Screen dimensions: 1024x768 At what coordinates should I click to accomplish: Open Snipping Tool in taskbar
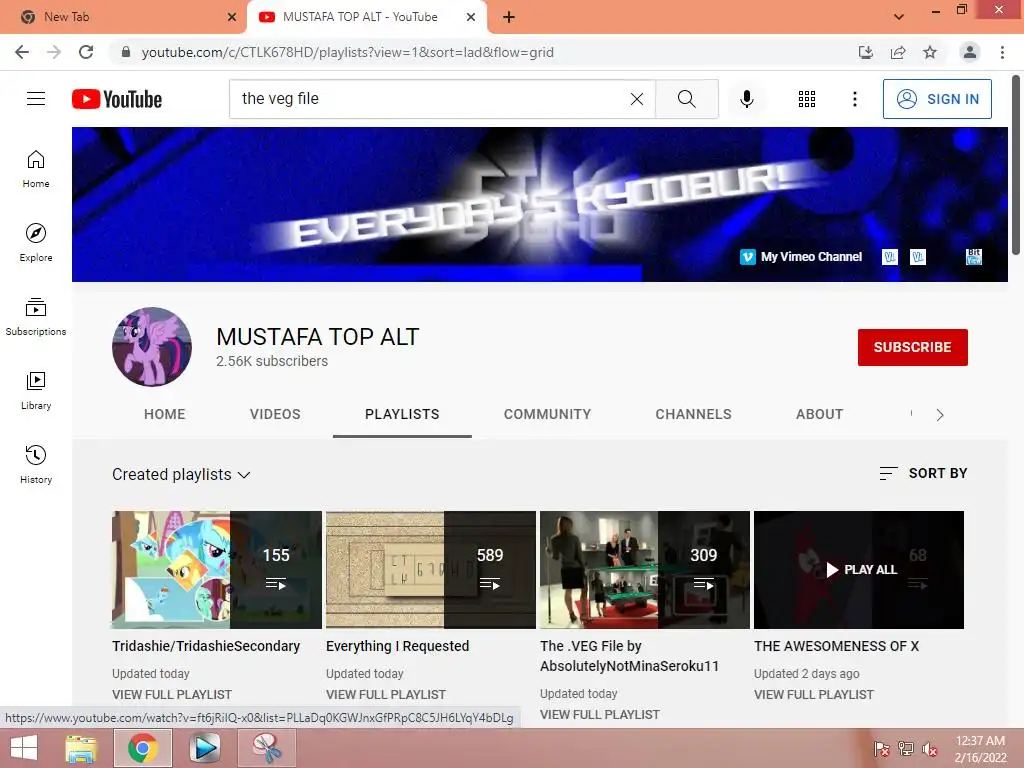pyautogui.click(x=267, y=748)
